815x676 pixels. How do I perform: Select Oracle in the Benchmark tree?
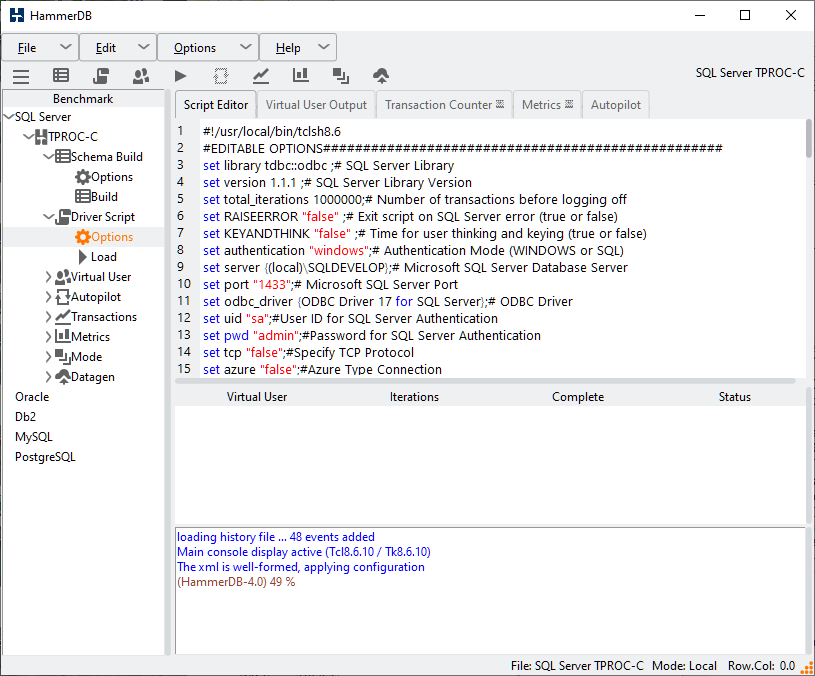click(32, 397)
